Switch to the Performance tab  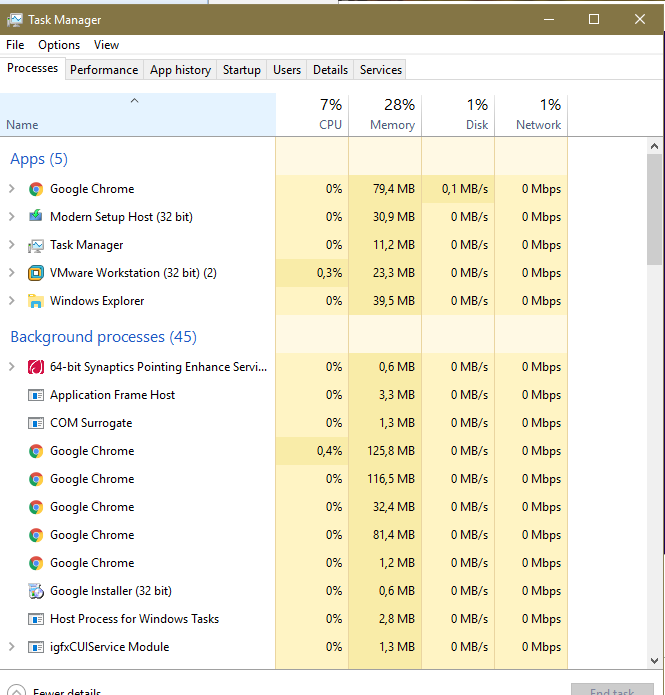(104, 70)
